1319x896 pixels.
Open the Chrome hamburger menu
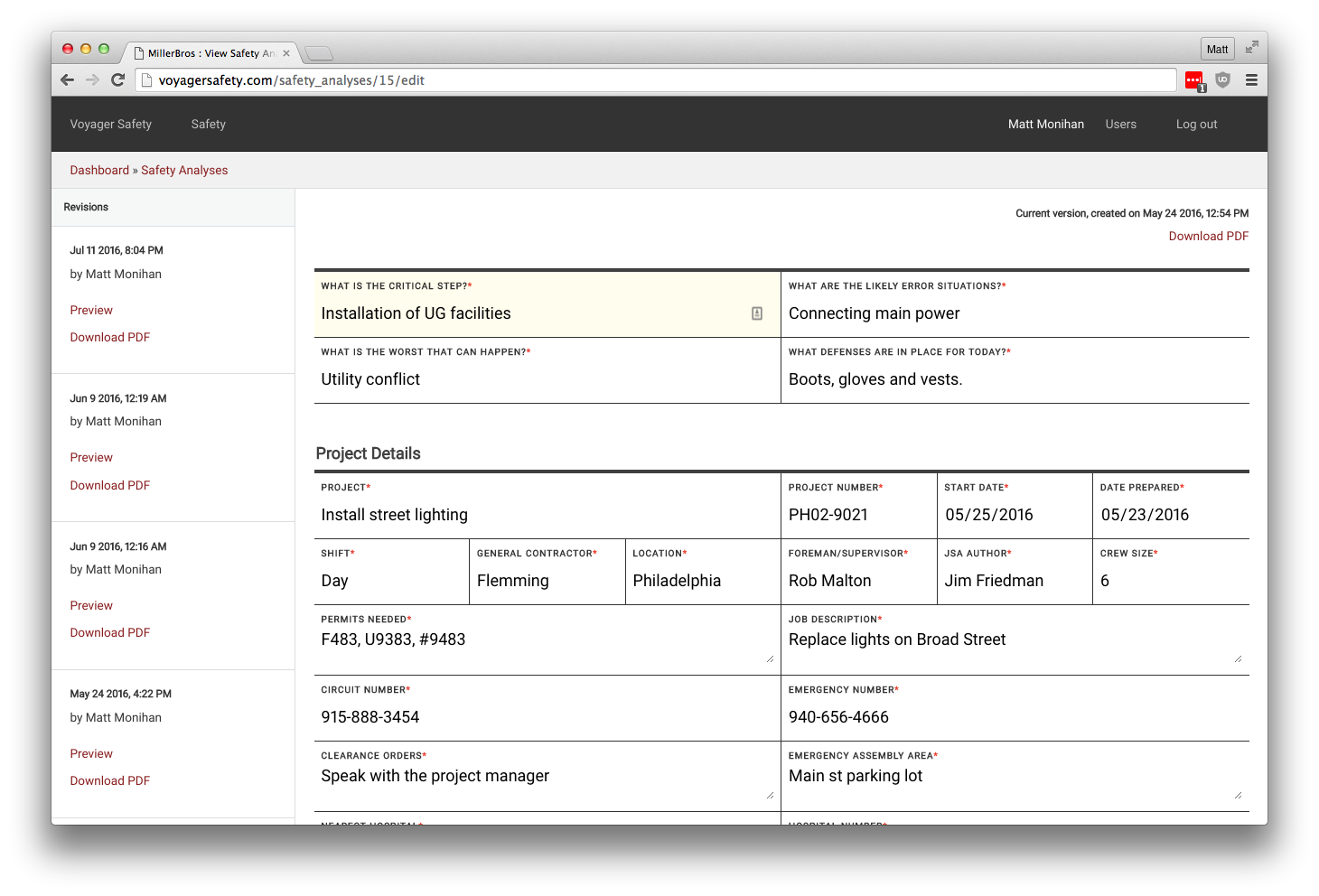tap(1251, 79)
